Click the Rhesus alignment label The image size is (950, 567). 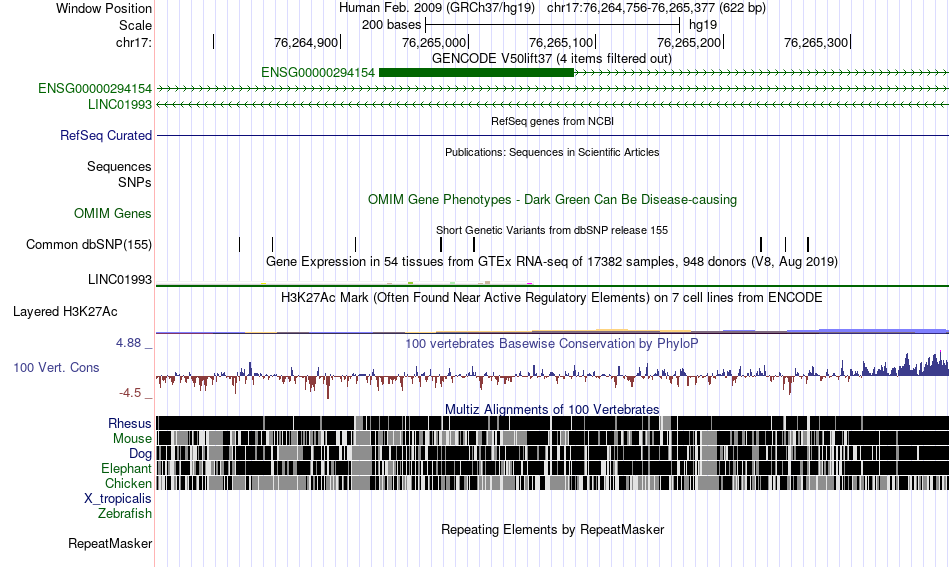point(130,423)
